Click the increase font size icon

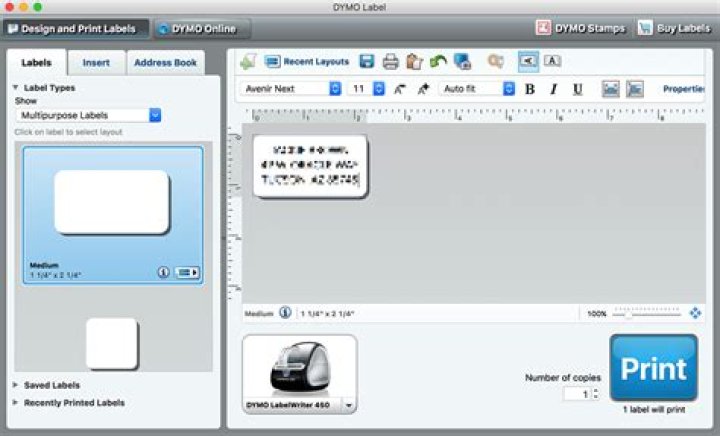(423, 89)
